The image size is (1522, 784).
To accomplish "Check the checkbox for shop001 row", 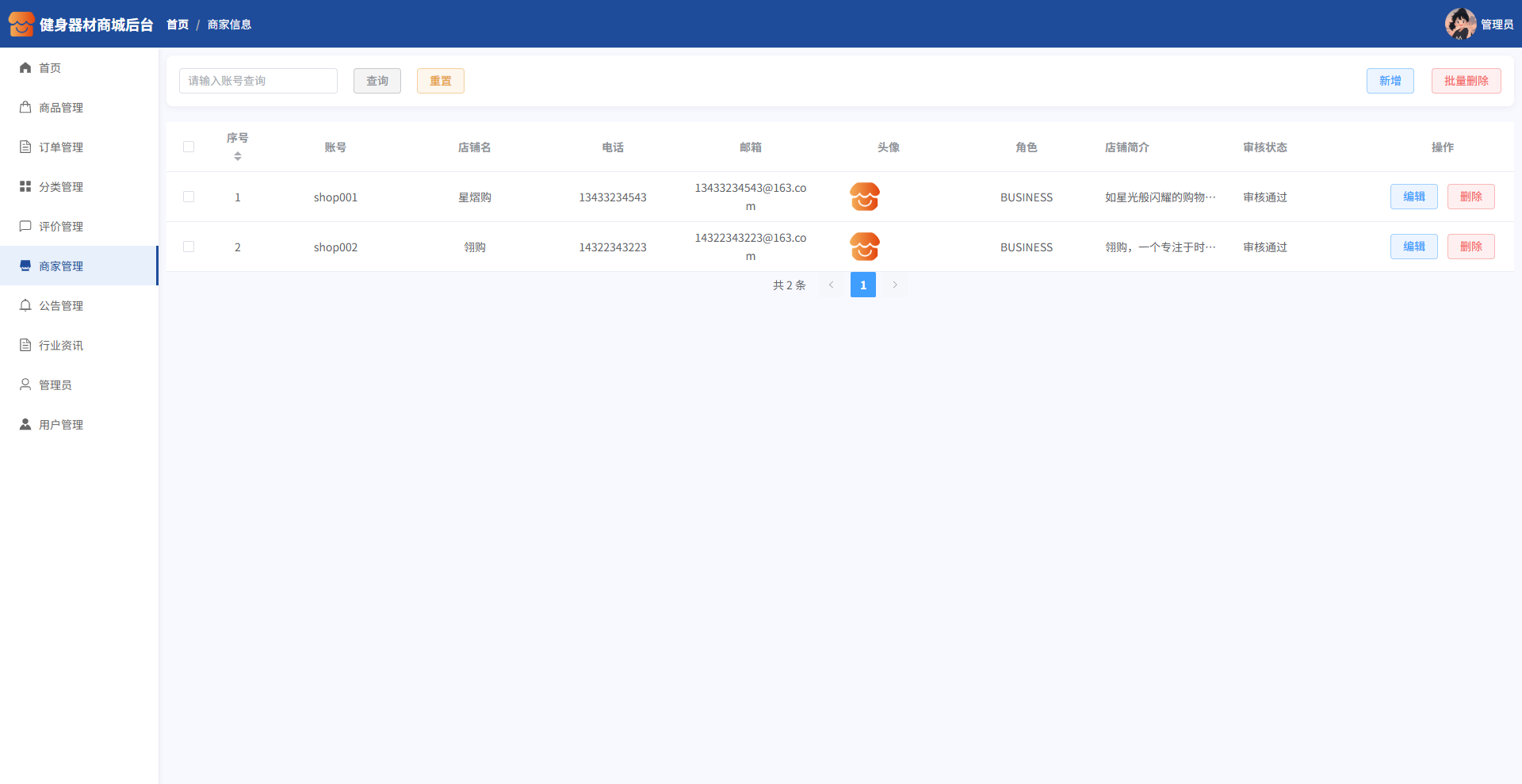I will tap(189, 197).
